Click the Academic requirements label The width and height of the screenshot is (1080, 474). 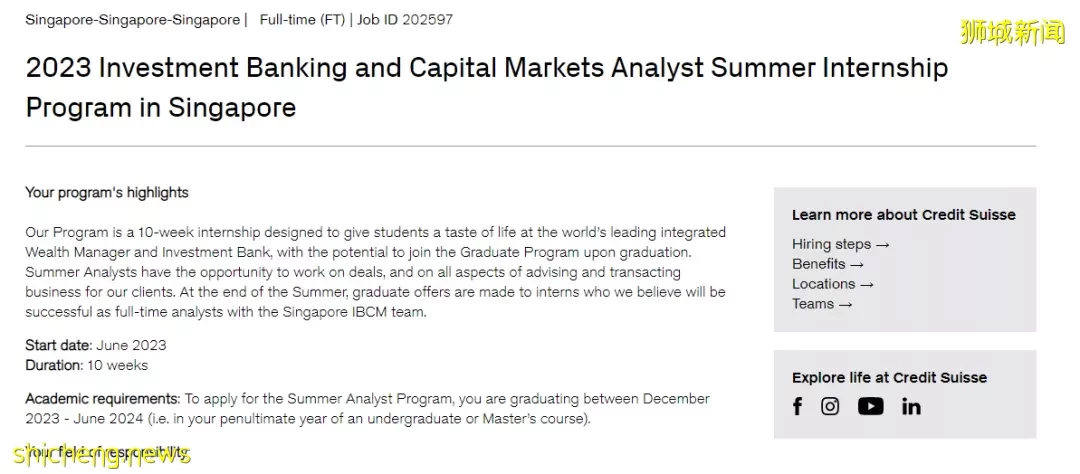(103, 398)
